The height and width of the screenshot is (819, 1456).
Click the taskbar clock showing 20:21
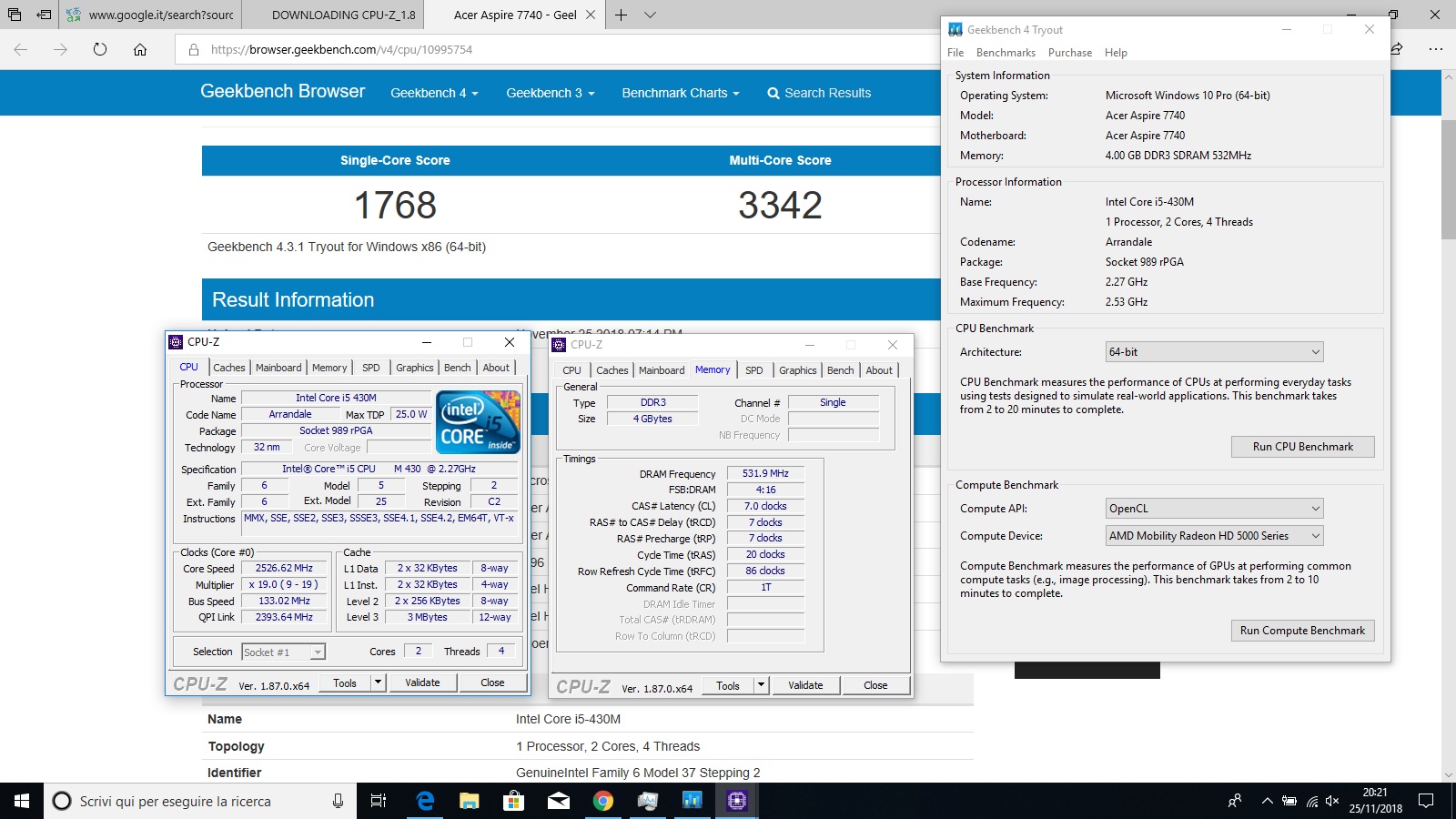pyautogui.click(x=1375, y=801)
